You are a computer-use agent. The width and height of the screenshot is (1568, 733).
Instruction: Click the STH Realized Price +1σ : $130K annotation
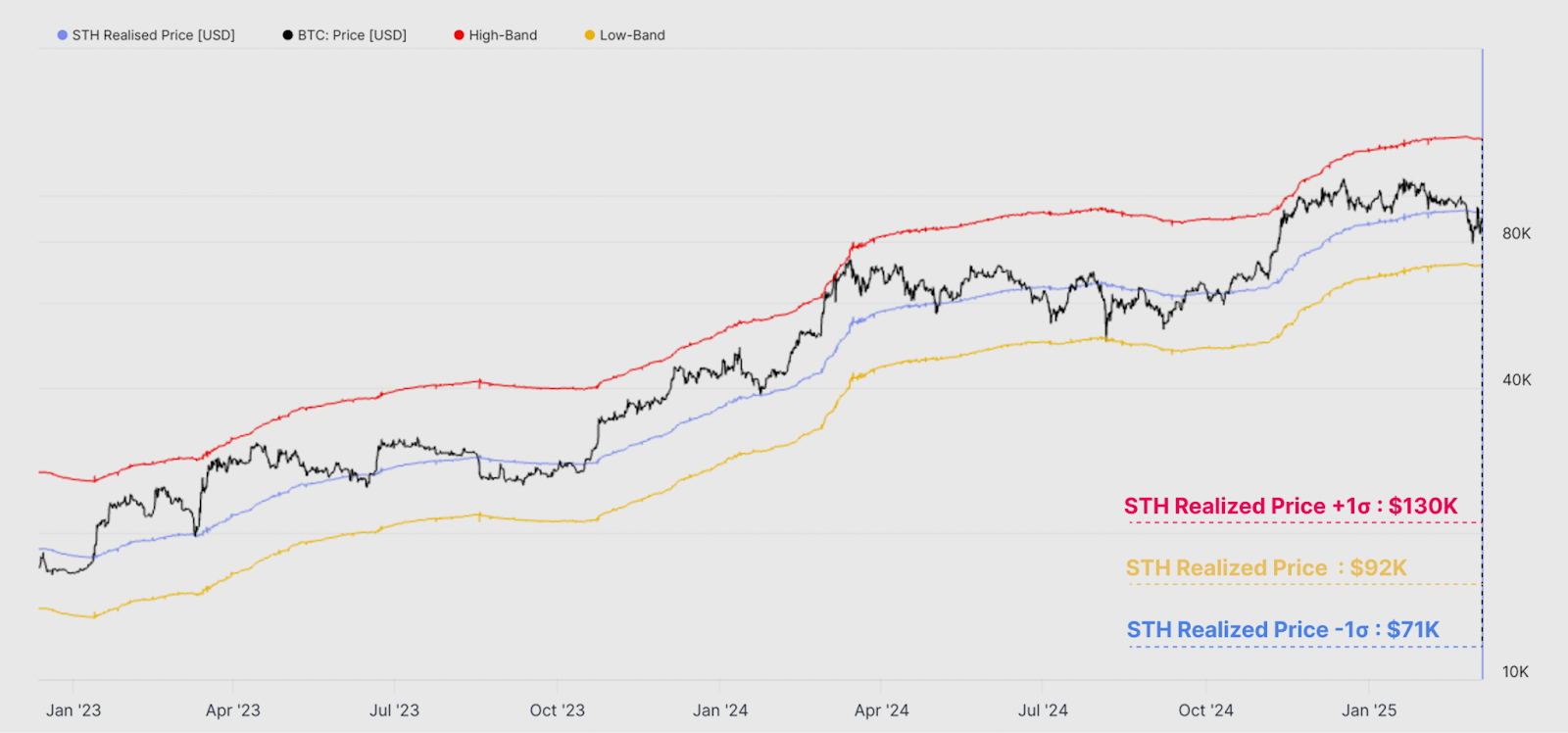coord(1291,507)
